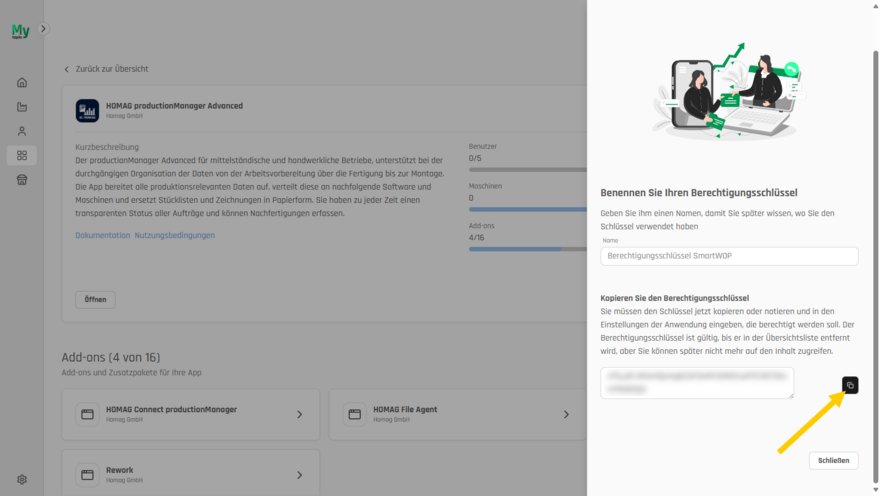Click the 'Kurzbeschreibung' label
Image resolution: width=880 pixels, height=496 pixels.
coord(107,147)
